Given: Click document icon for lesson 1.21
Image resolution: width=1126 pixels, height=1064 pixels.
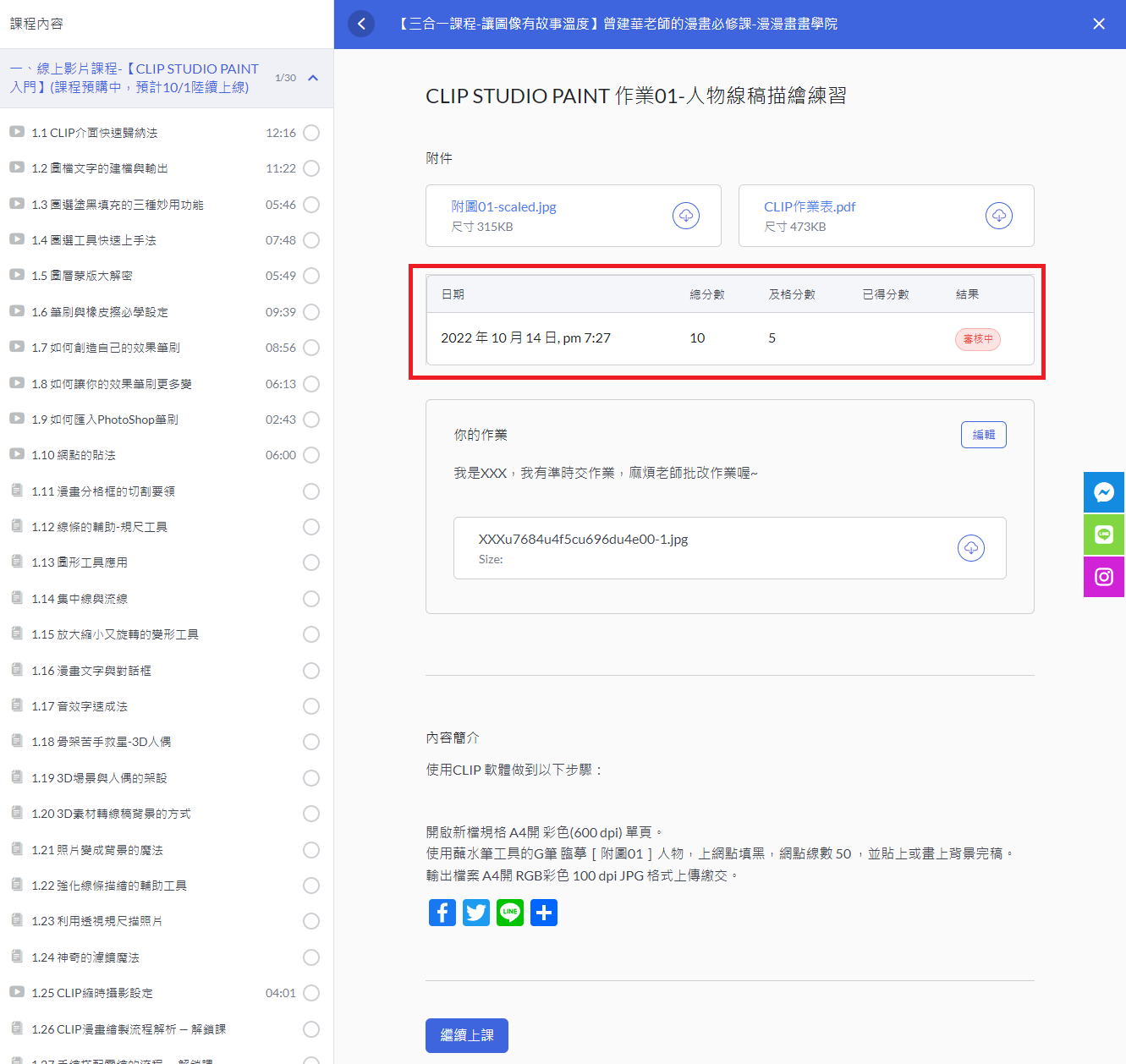Looking at the screenshot, I should pyautogui.click(x=17, y=849).
